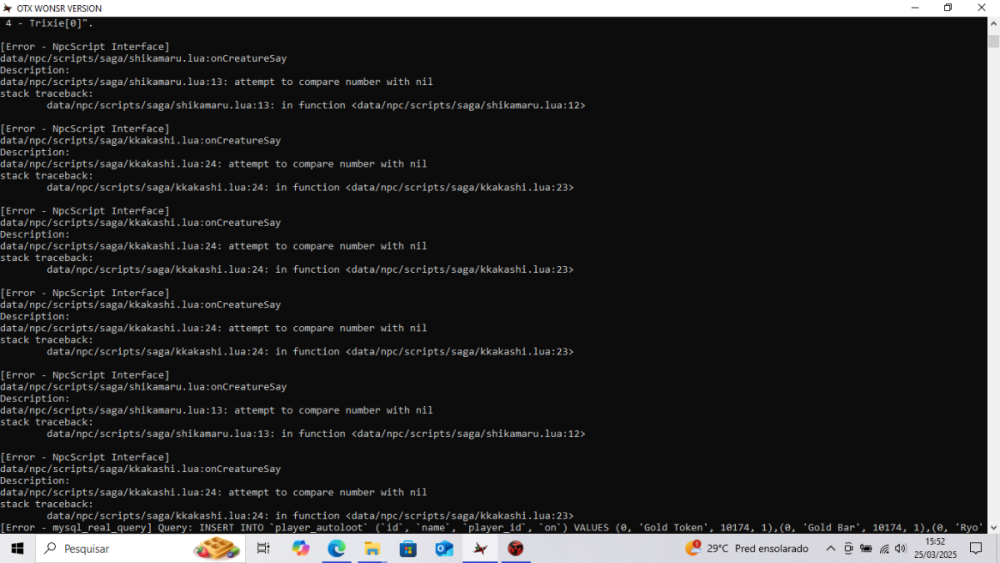Open the Windows Start menu
Viewport: 1000px width, 563px height.
(x=17, y=548)
